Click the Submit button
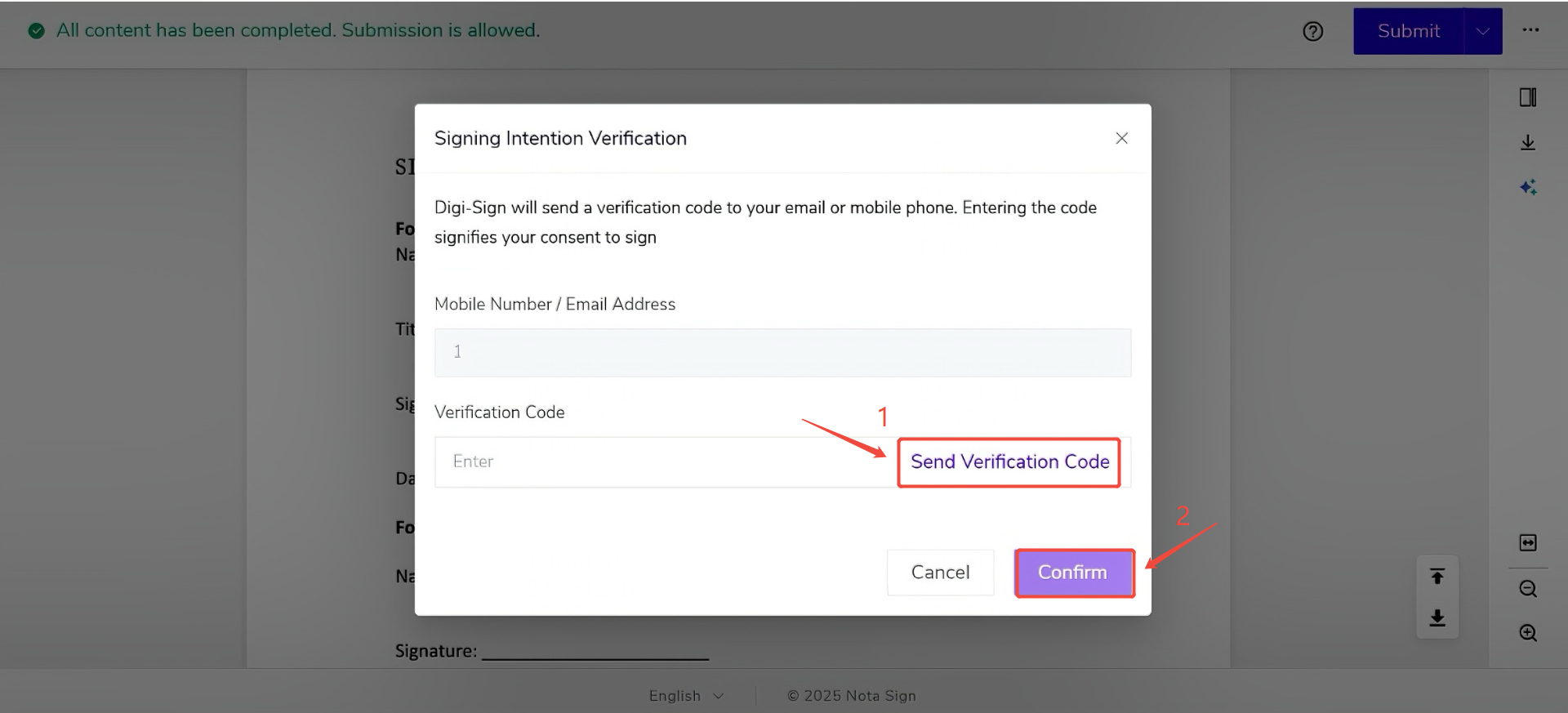Image resolution: width=1568 pixels, height=713 pixels. tap(1408, 32)
